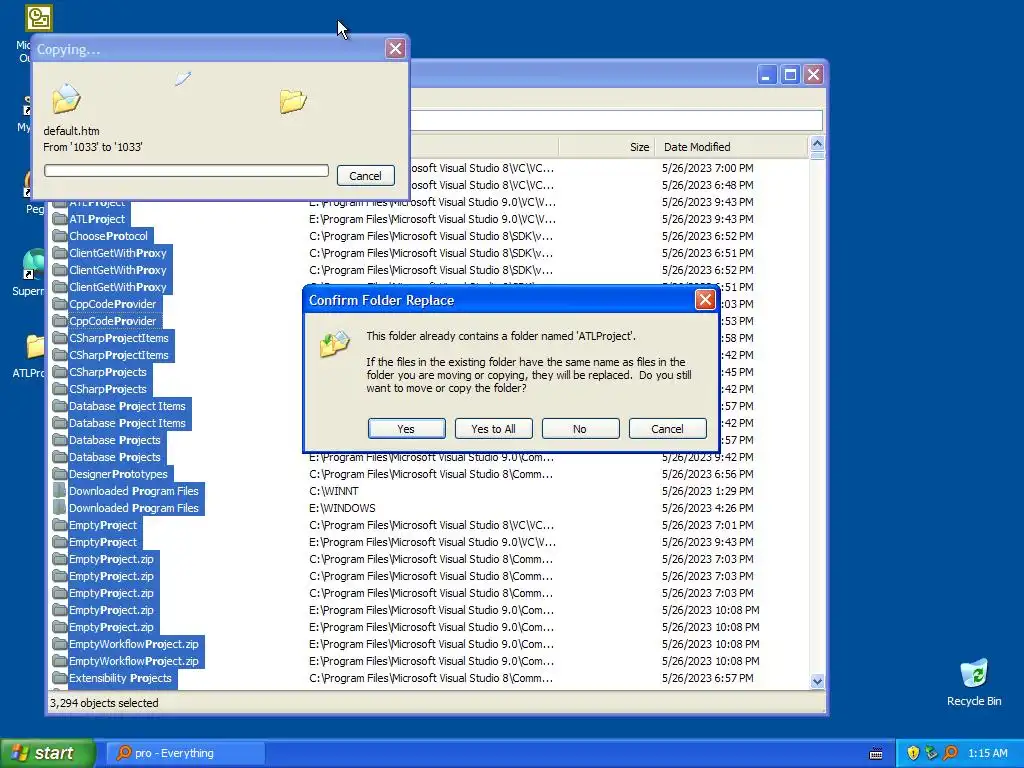Cancel the file copy in Copying dialog
The height and width of the screenshot is (768, 1024).
366,175
